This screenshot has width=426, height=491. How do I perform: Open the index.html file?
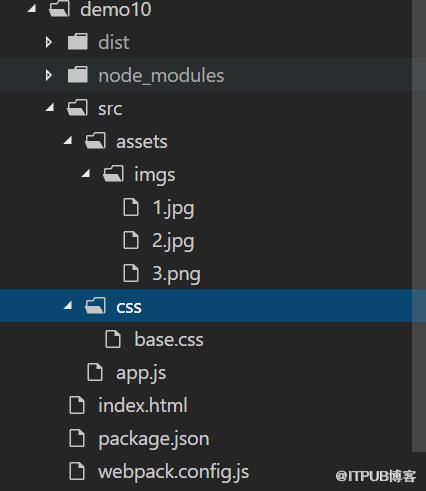click(143, 405)
